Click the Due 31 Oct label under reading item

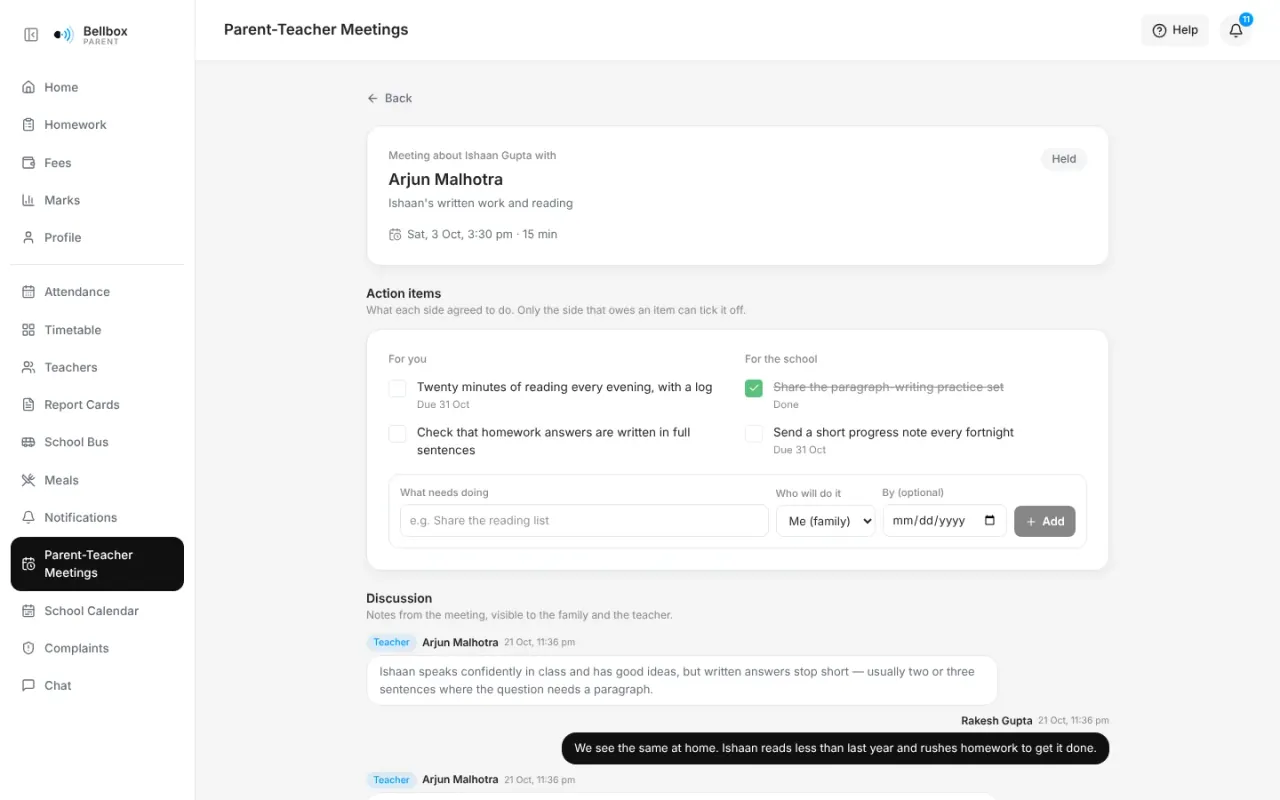tap(443, 405)
